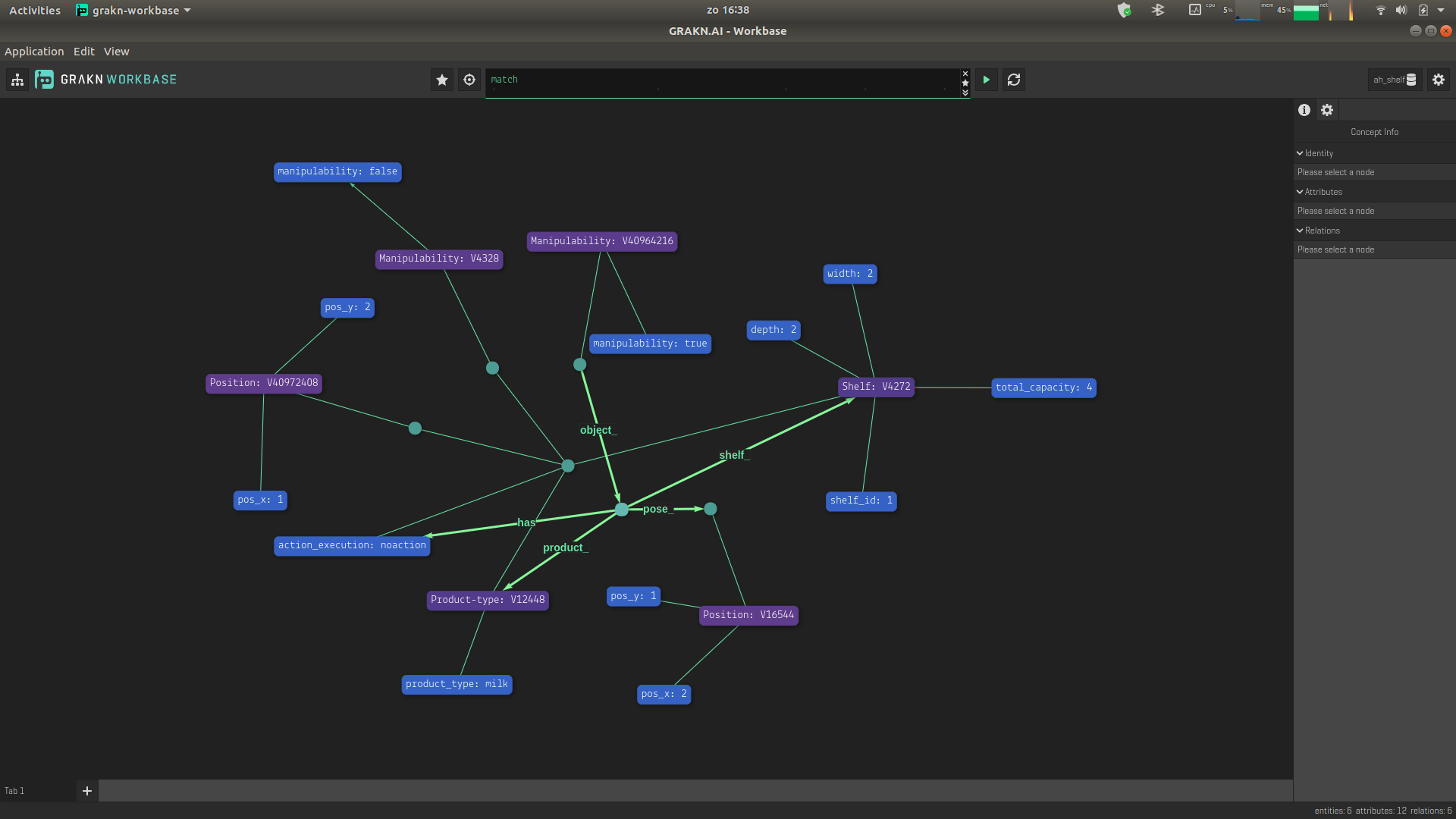Open the View menu
The height and width of the screenshot is (819, 1456).
(116, 52)
